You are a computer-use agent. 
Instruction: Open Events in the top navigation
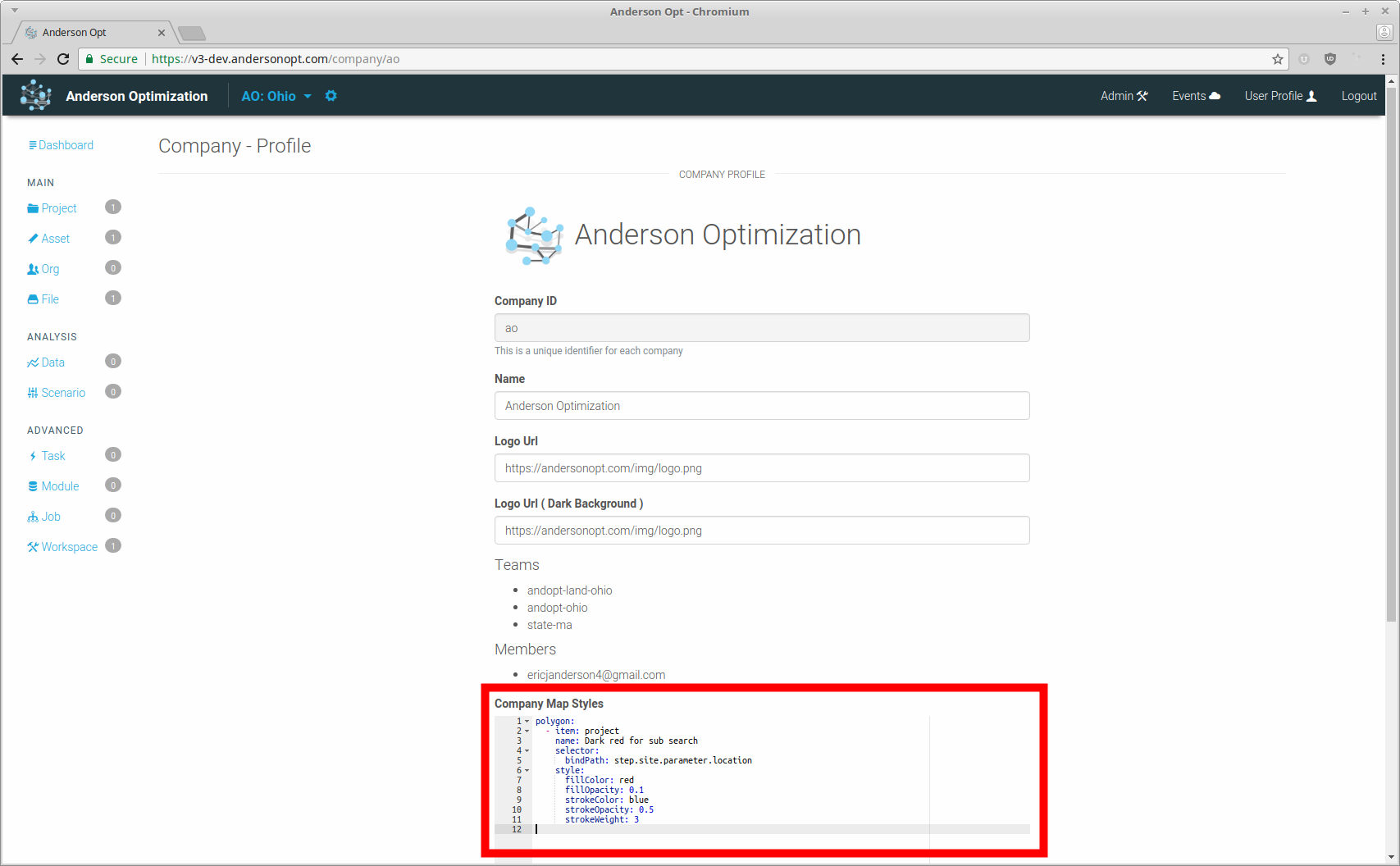(1196, 96)
